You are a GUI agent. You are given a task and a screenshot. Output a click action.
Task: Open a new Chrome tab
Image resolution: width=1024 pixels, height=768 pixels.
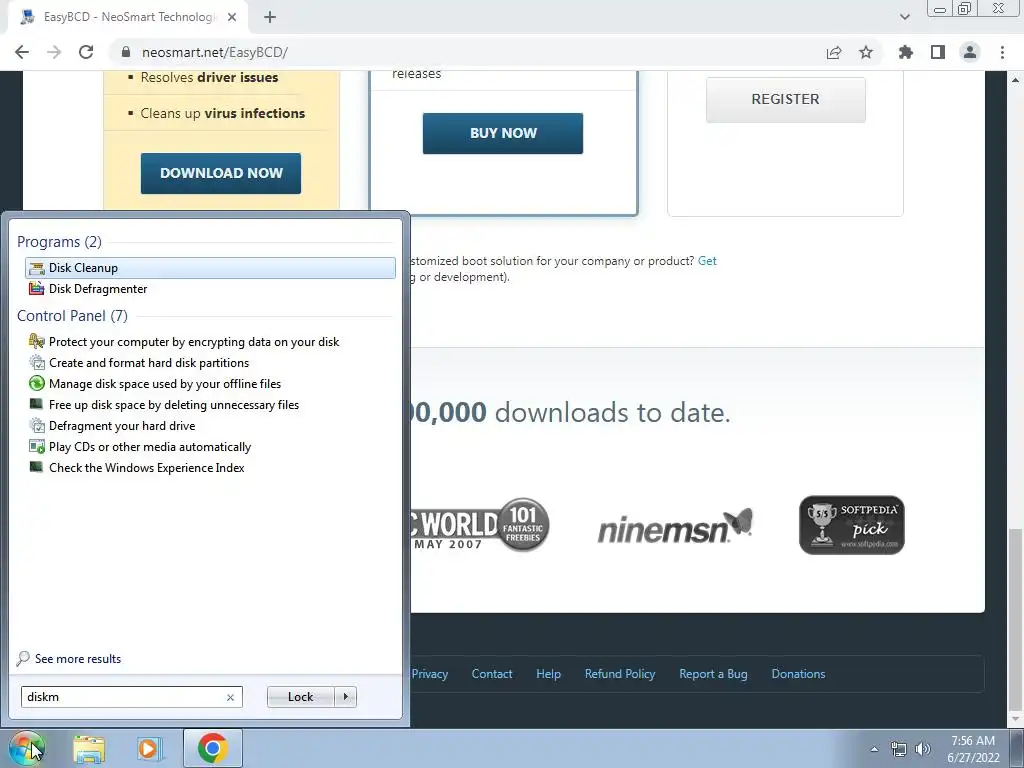pos(270,17)
